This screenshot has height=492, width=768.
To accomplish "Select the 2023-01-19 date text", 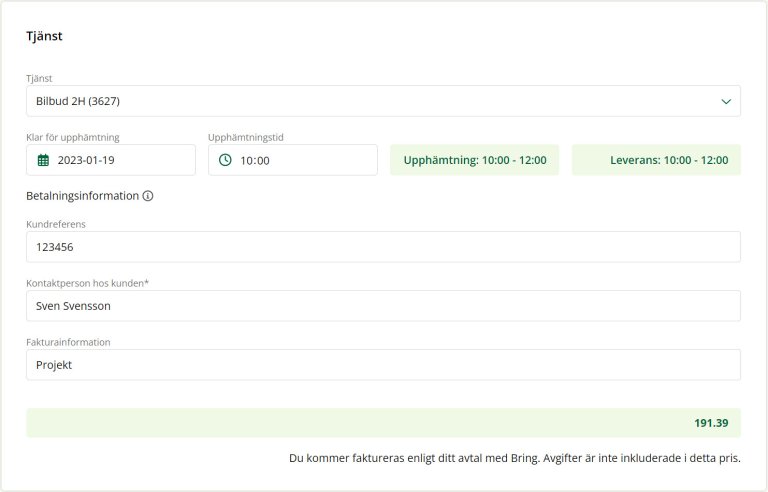I will [x=88, y=160].
